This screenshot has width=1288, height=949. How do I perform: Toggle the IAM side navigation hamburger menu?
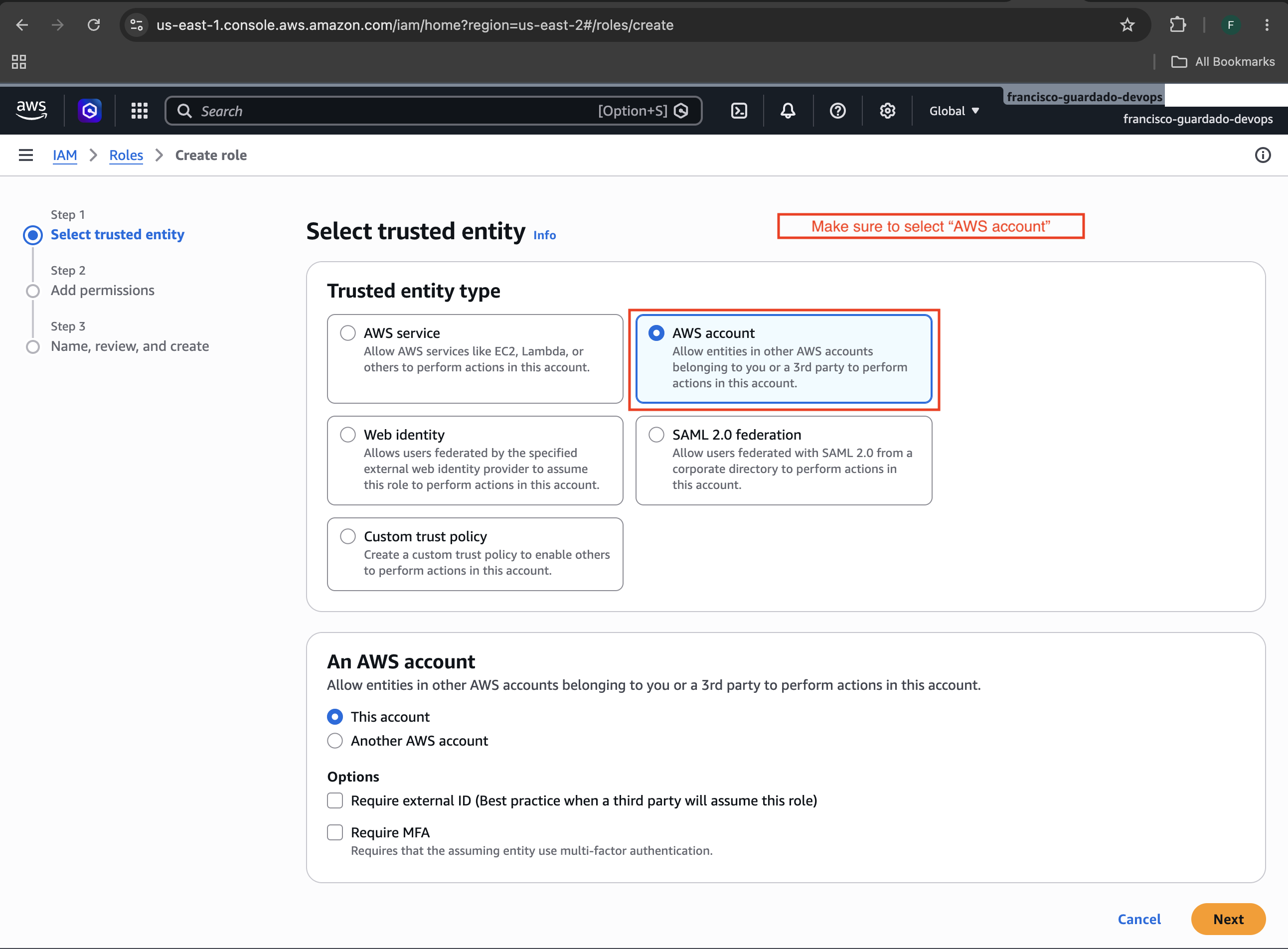coord(26,155)
